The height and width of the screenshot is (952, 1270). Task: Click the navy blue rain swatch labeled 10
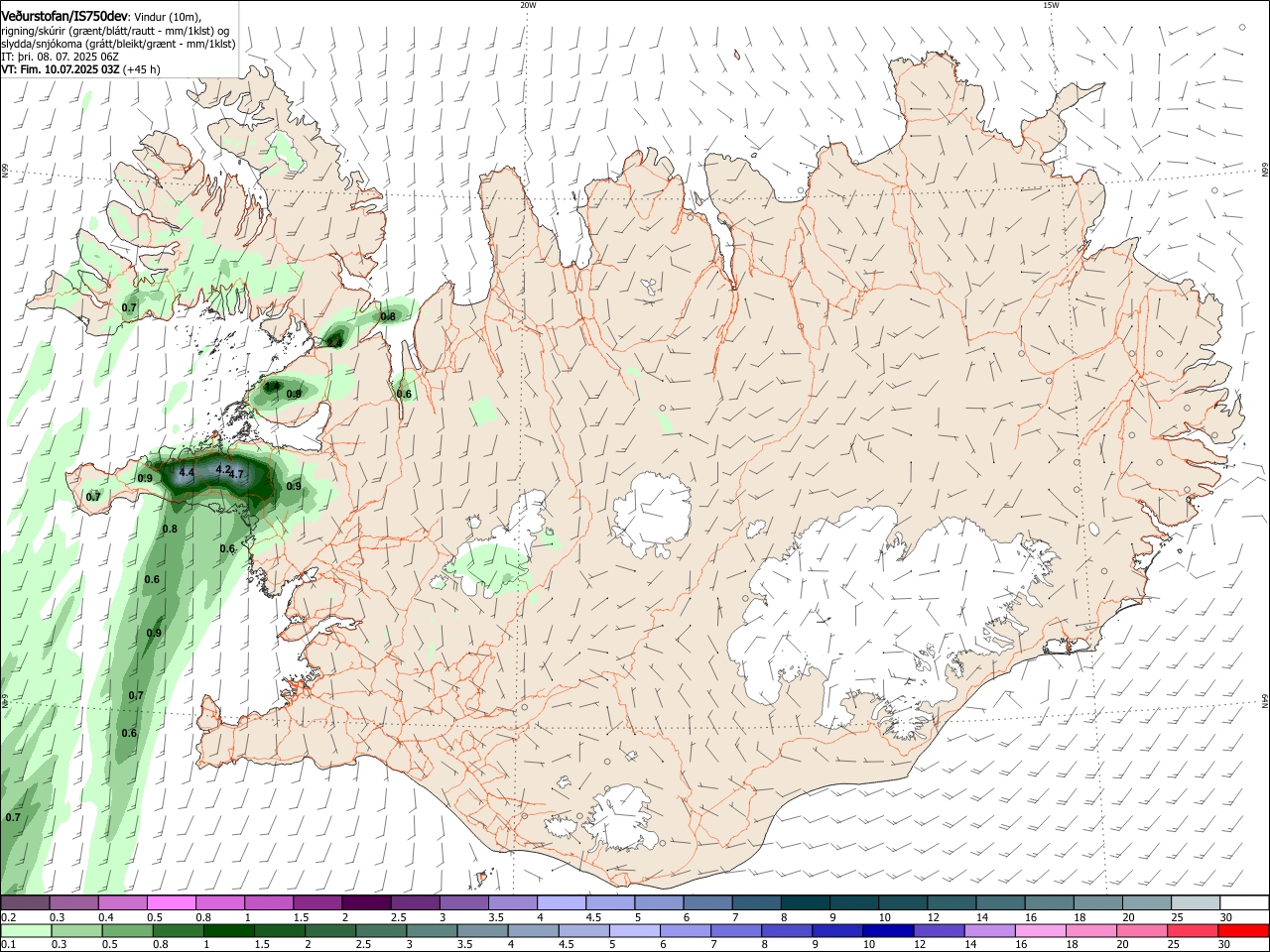[888, 930]
